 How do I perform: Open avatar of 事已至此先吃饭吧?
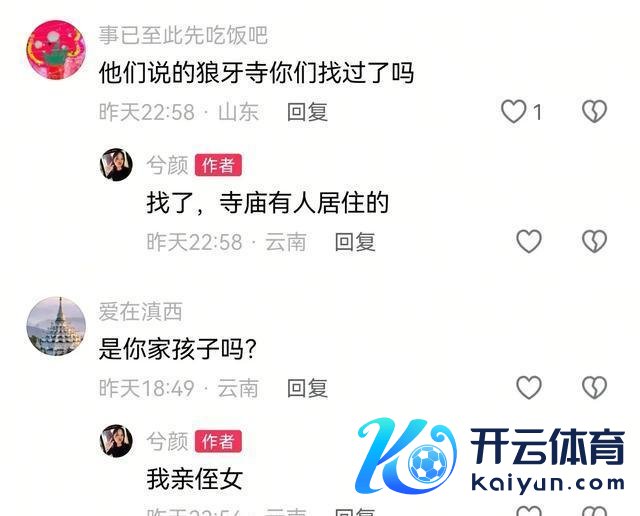pos(56,49)
